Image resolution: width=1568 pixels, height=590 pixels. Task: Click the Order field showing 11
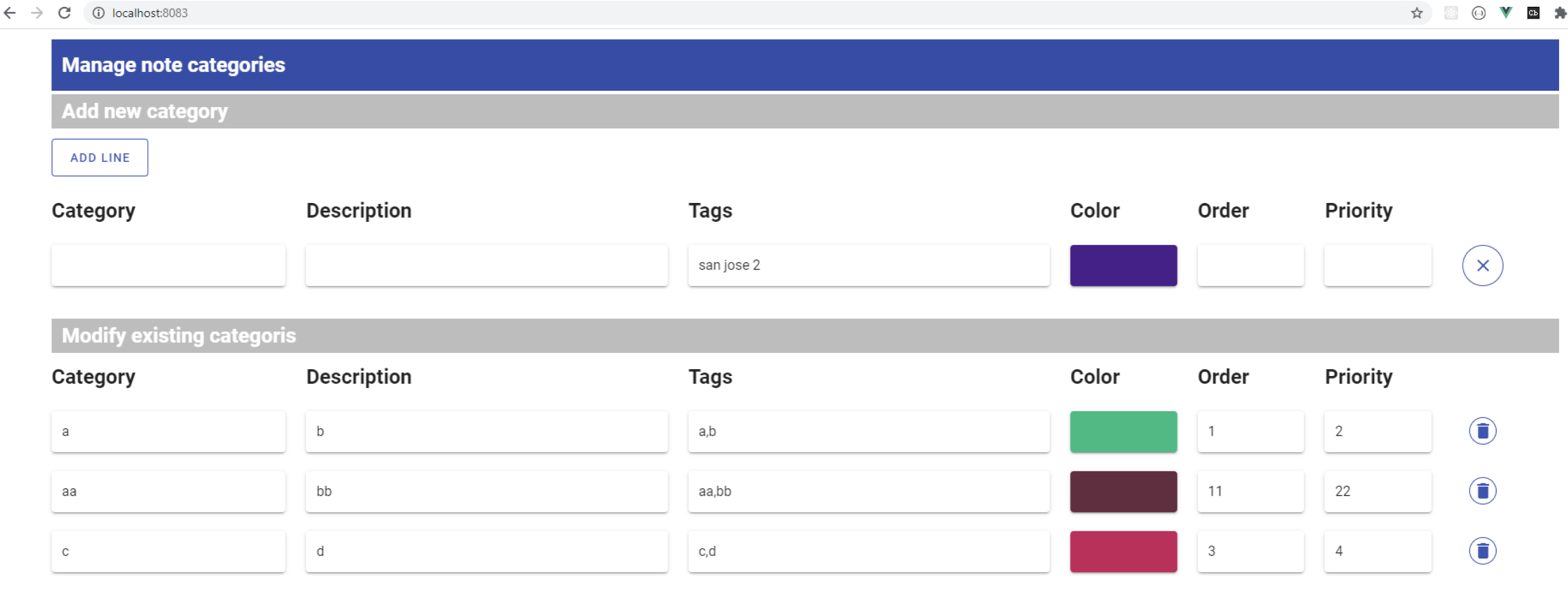coord(1250,491)
